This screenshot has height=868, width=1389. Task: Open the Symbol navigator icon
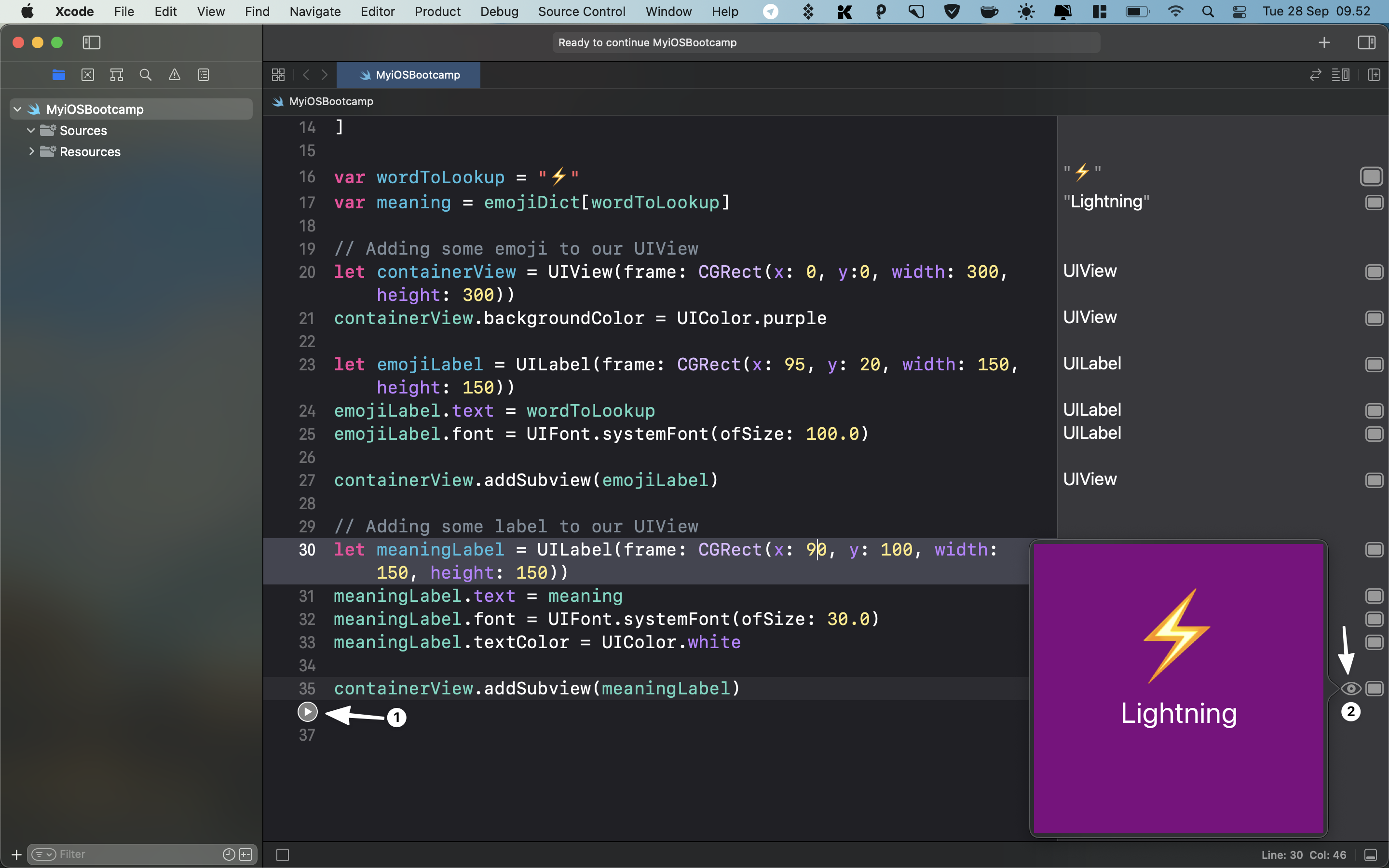pos(117,75)
